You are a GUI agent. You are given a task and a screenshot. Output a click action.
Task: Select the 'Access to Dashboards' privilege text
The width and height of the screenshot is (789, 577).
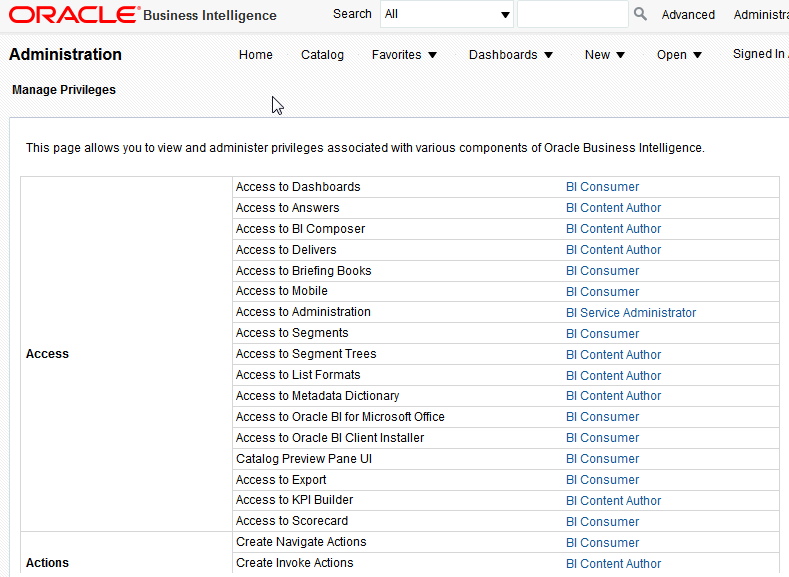[298, 187]
